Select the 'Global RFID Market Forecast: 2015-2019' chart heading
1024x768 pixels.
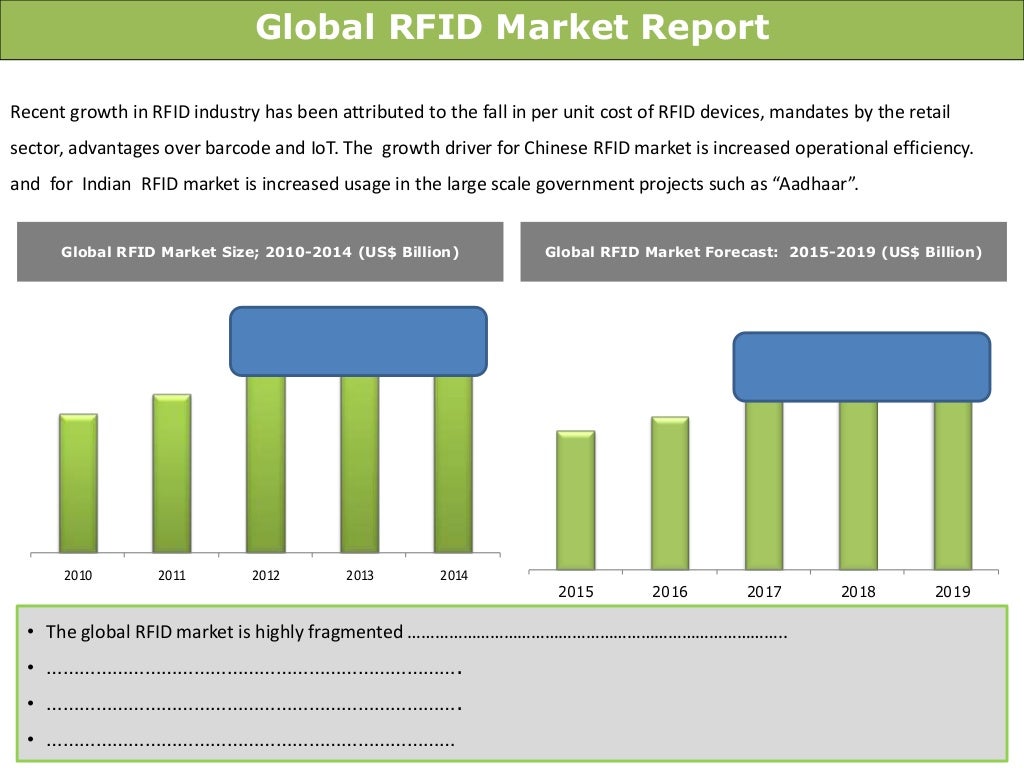coord(763,252)
